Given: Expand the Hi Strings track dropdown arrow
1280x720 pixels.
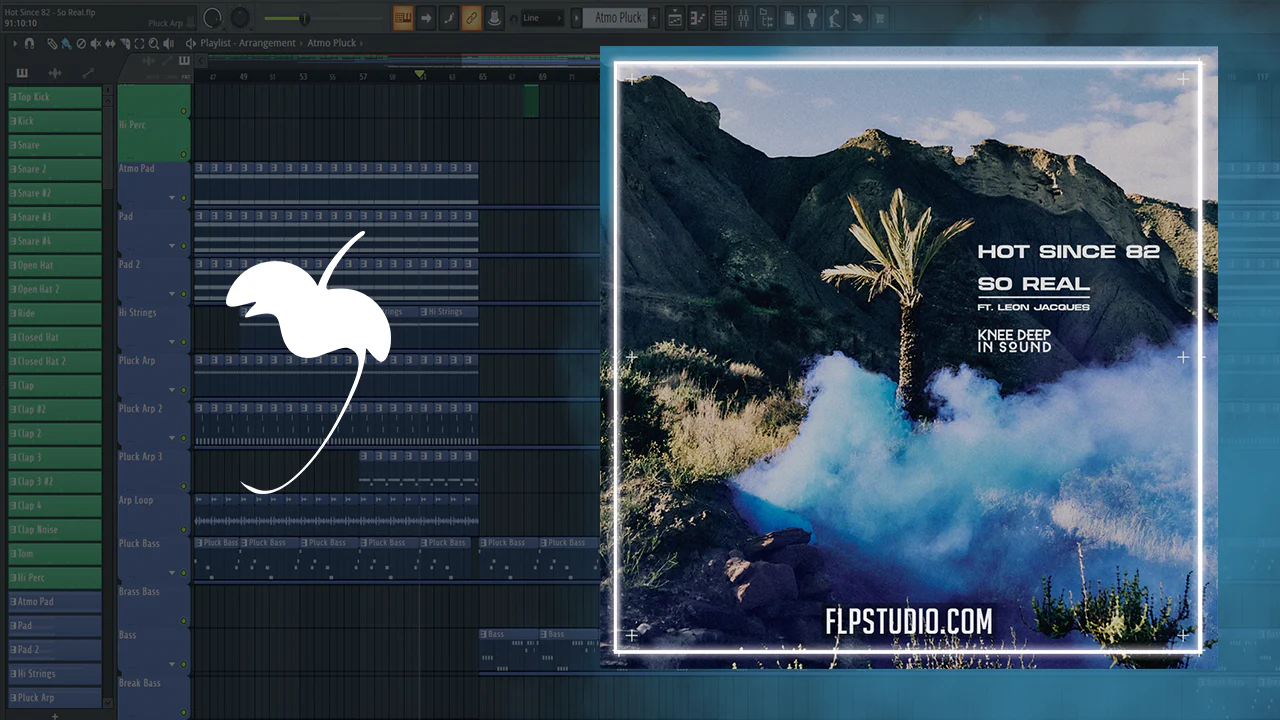Looking at the screenshot, I should click(x=172, y=342).
